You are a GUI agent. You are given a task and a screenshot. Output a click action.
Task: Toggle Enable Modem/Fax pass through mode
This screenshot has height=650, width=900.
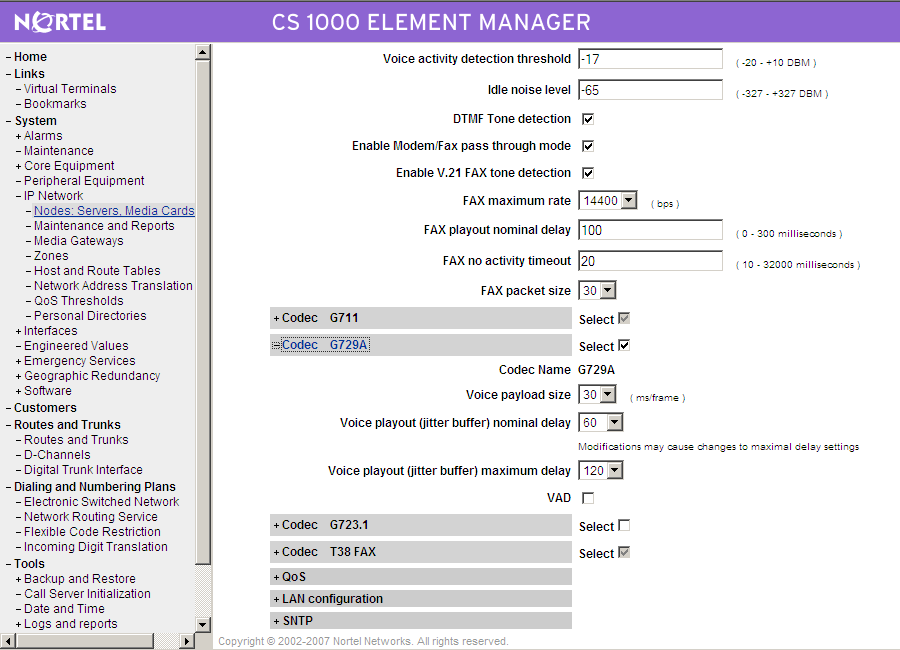tap(588, 146)
